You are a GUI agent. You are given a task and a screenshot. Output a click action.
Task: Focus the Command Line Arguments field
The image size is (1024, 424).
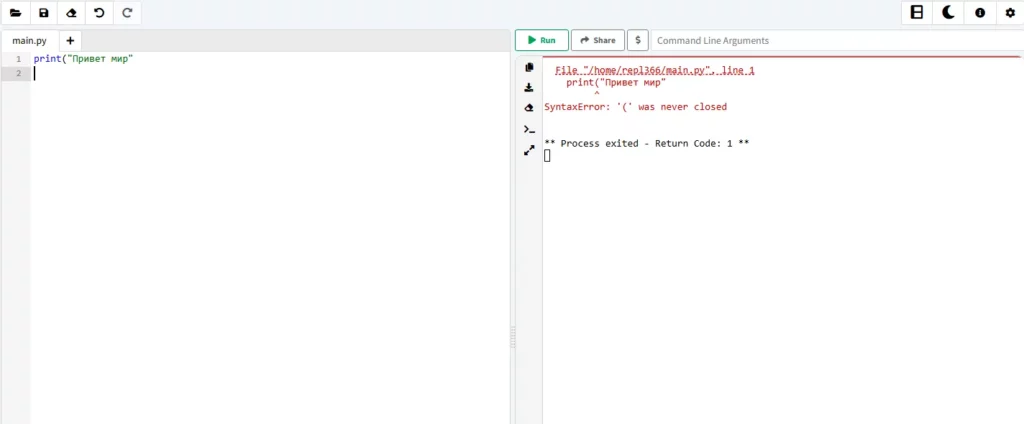coord(835,41)
